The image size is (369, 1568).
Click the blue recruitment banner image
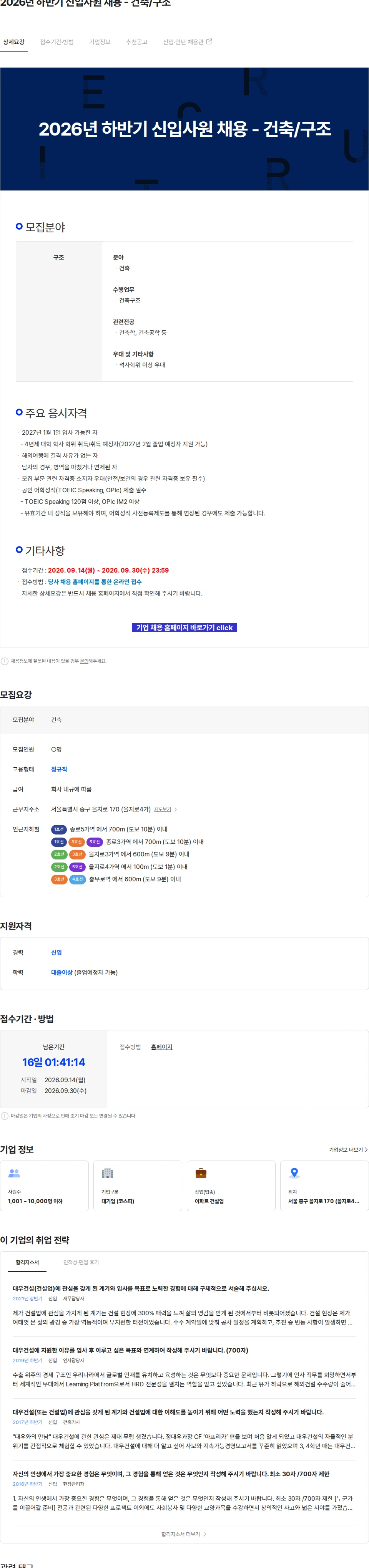(184, 129)
